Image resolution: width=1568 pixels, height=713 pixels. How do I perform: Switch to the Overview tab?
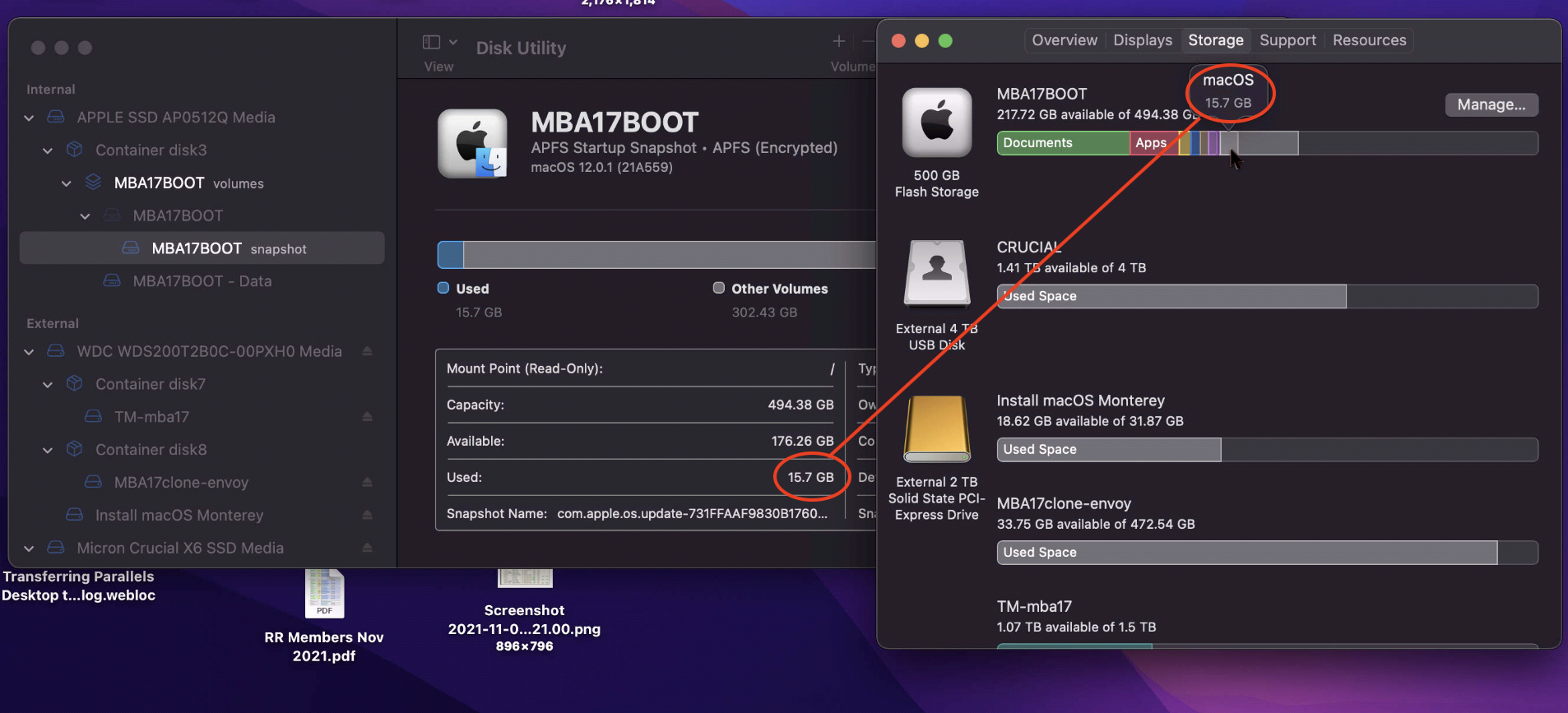point(1065,40)
